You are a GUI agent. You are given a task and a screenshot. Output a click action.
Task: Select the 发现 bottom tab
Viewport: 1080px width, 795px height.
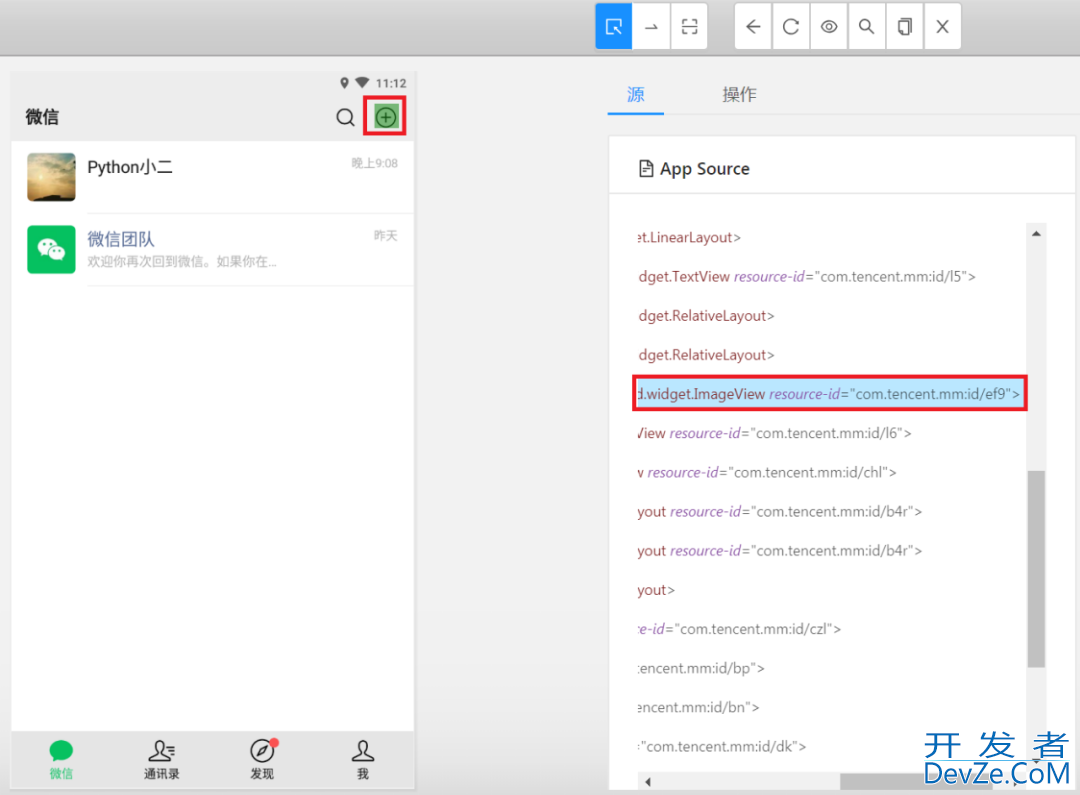[262, 759]
